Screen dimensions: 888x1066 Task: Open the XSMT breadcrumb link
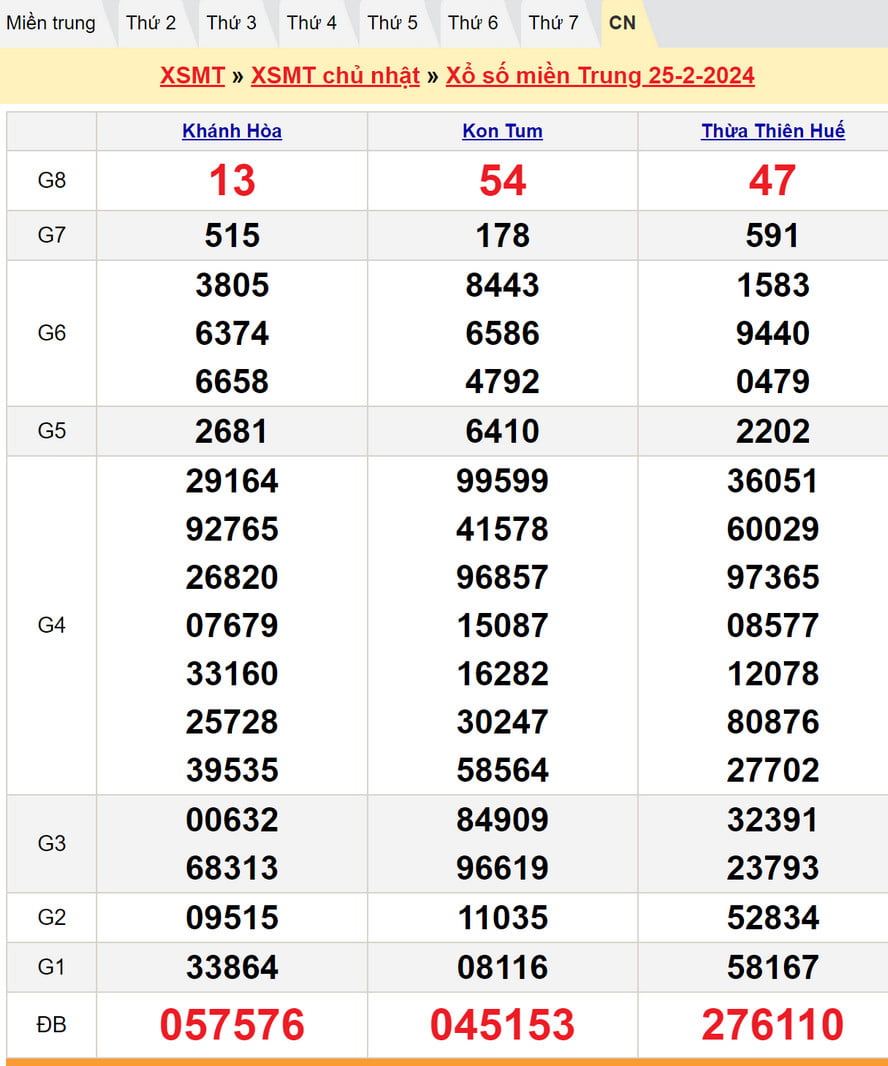(192, 76)
